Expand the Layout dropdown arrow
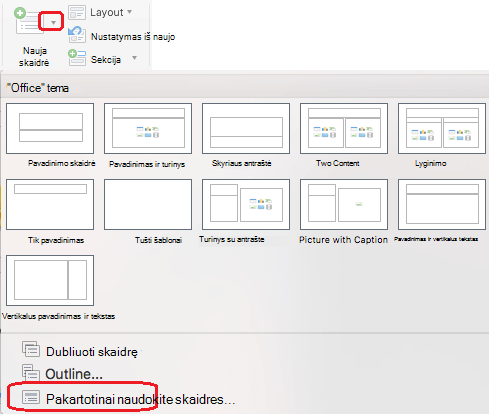This screenshot has width=489, height=414. coord(130,12)
